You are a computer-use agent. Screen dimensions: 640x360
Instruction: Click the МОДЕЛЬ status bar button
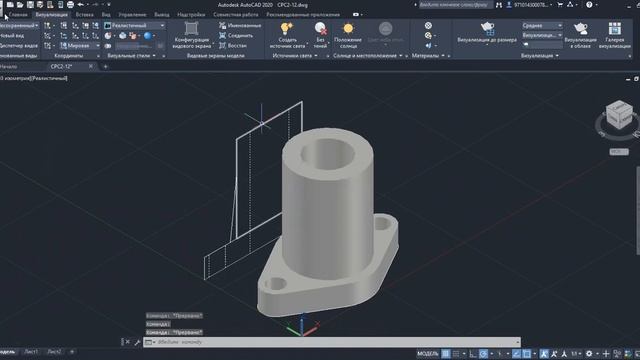point(427,353)
